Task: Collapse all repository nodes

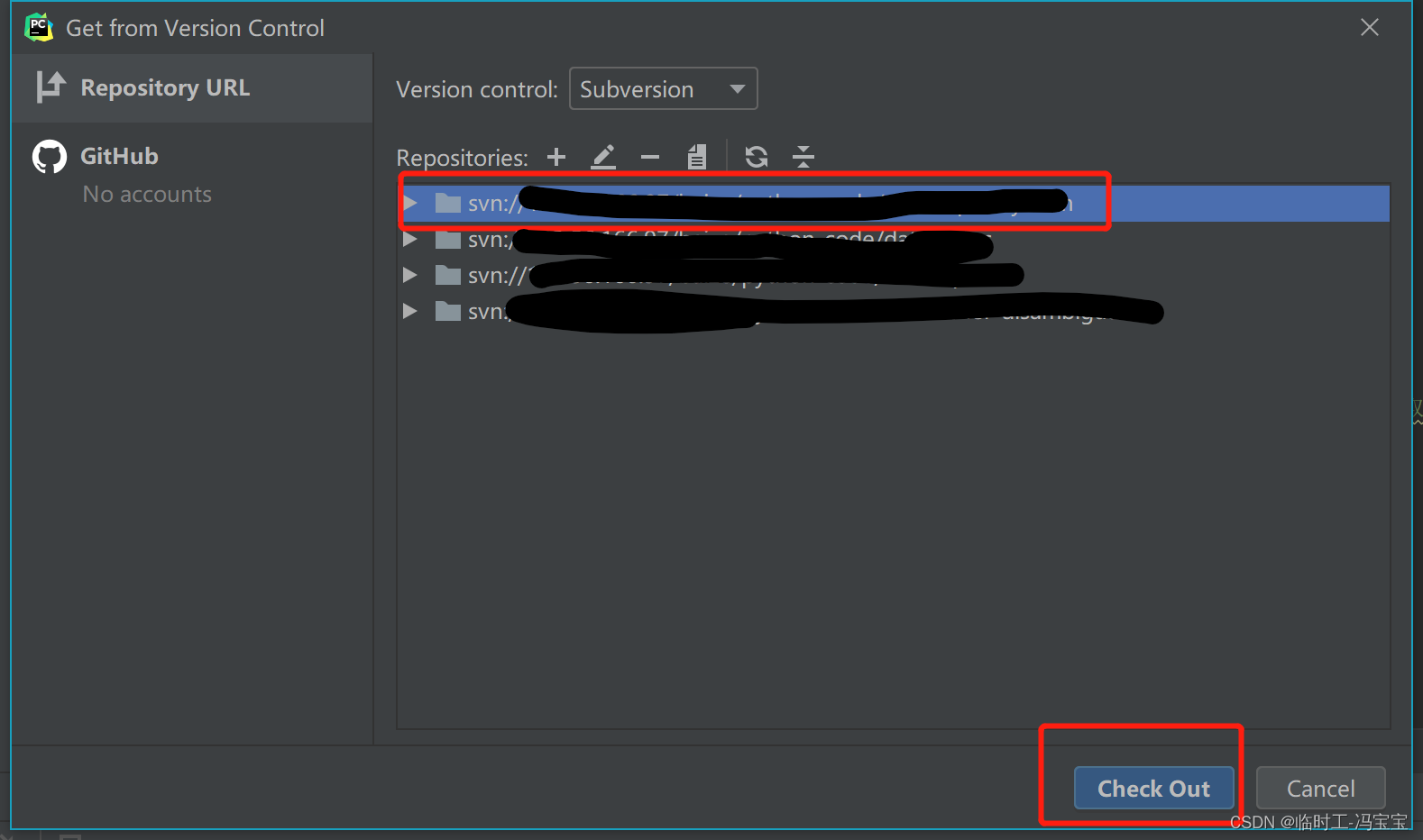Action: (x=803, y=157)
